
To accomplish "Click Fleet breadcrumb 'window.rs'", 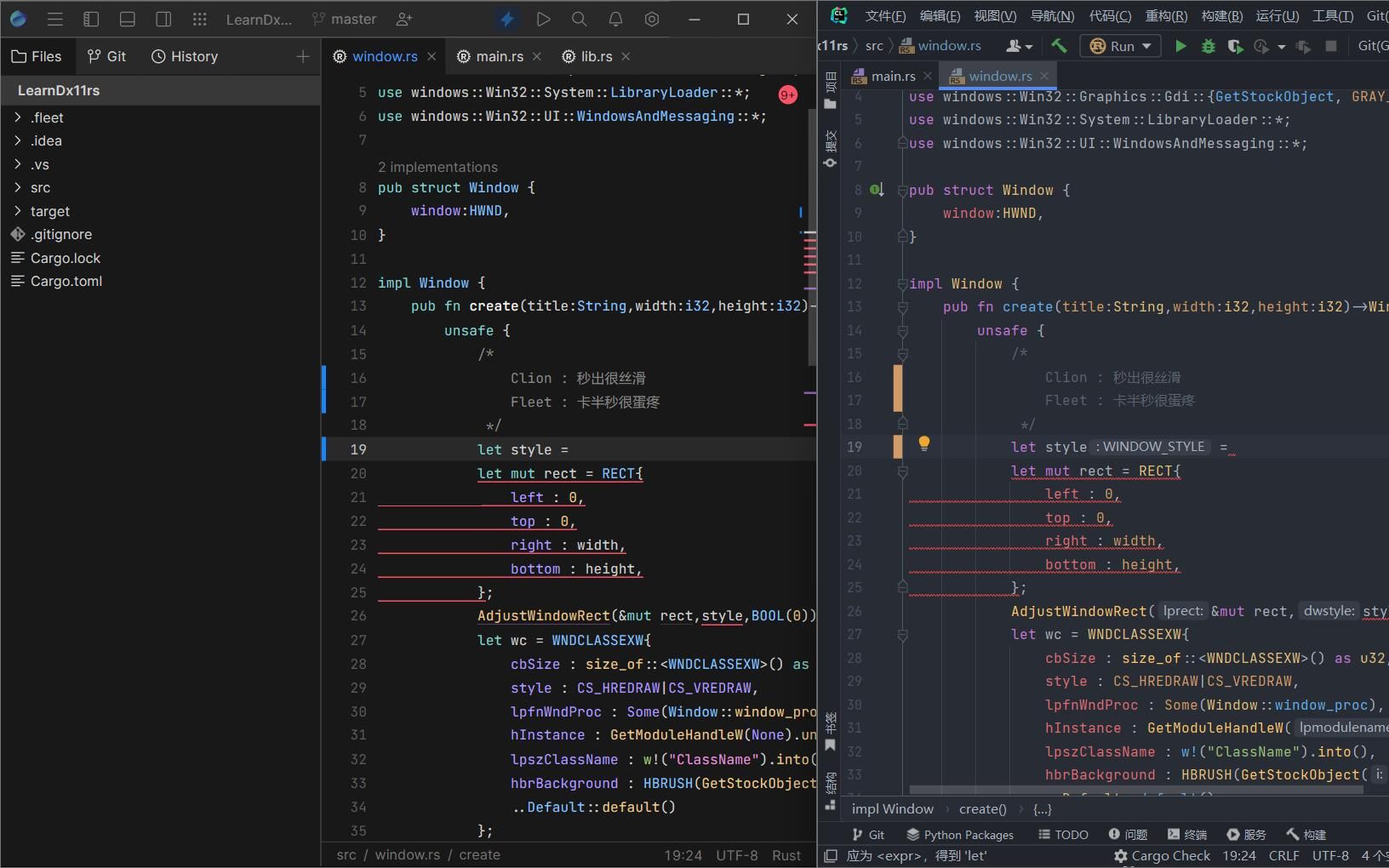I will [408, 855].
